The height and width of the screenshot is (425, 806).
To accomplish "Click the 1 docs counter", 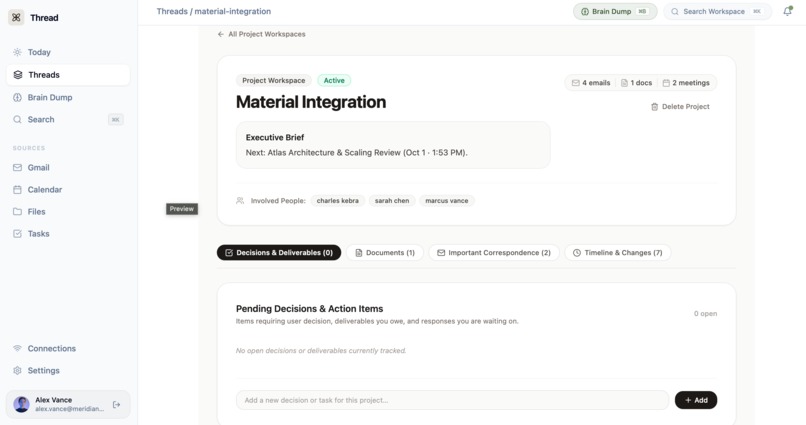I will click(x=636, y=83).
